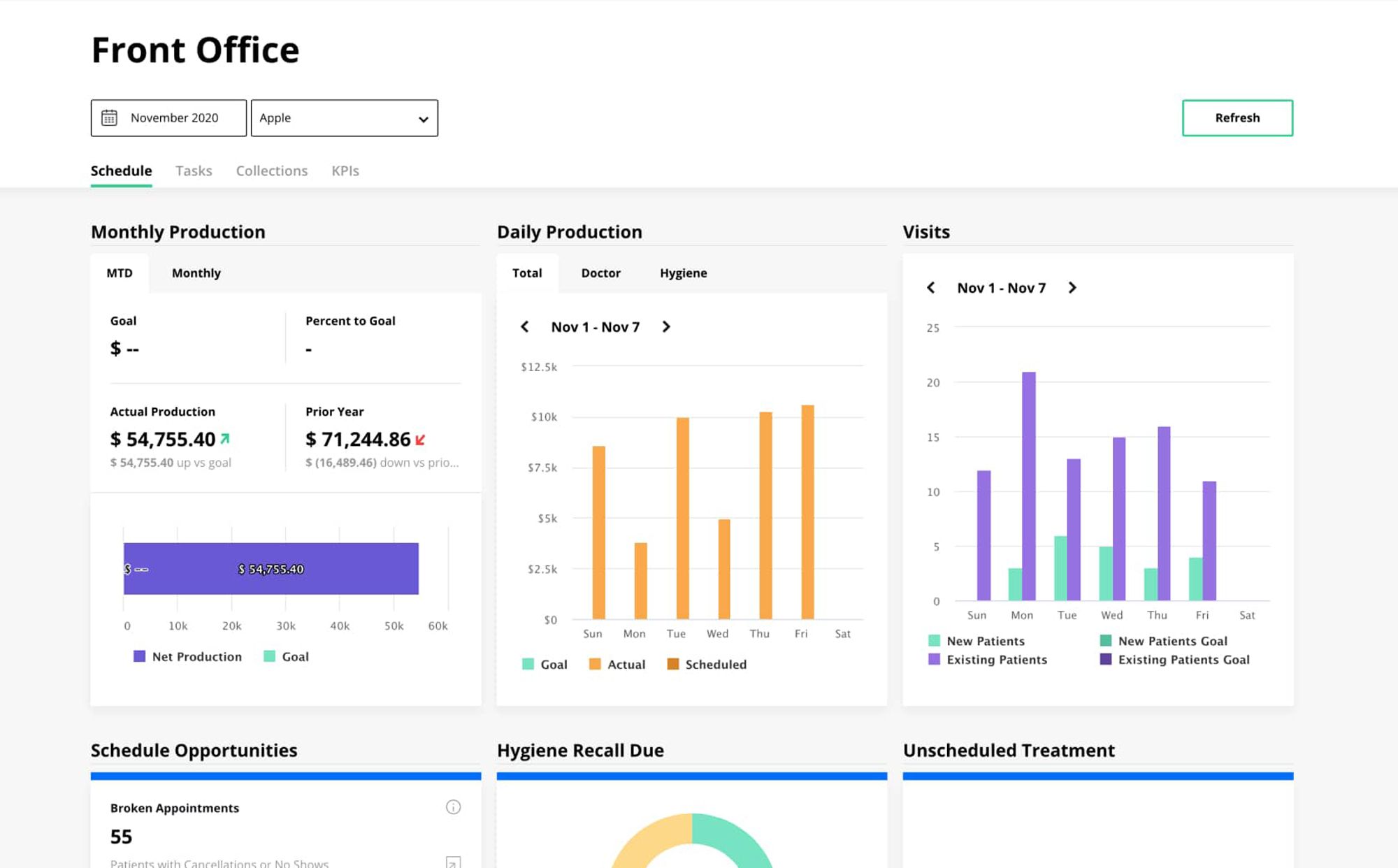This screenshot has width=1398, height=868.
Task: Open the November 2020 date picker
Action: point(168,118)
